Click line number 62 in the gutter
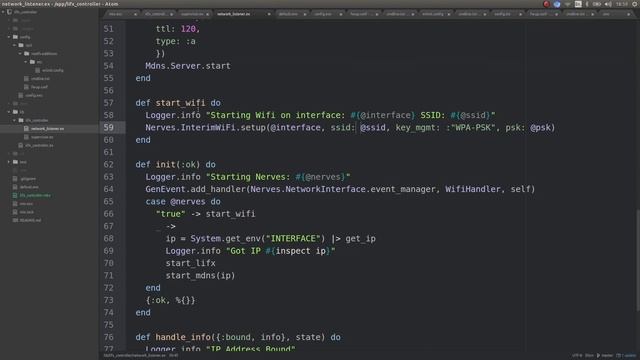640x360 pixels. 109,164
